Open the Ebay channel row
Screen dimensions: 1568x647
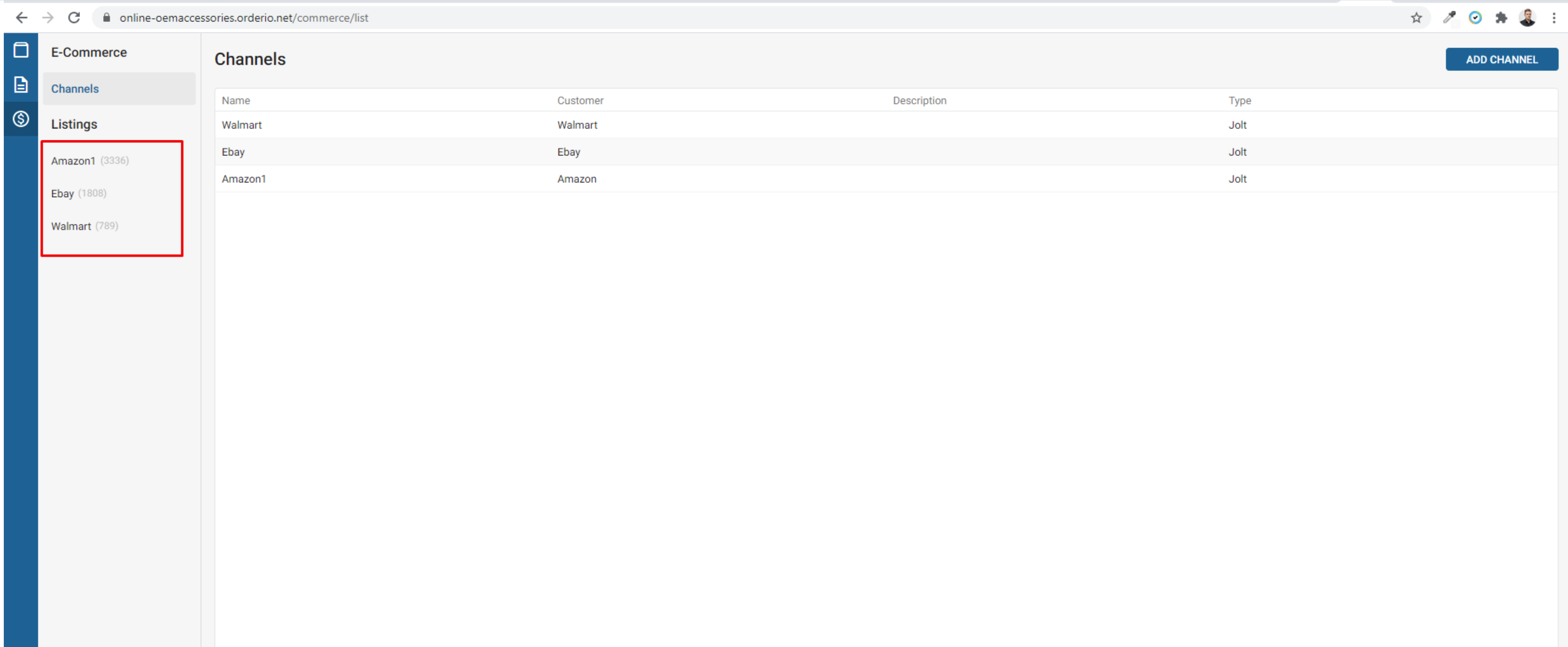point(233,152)
